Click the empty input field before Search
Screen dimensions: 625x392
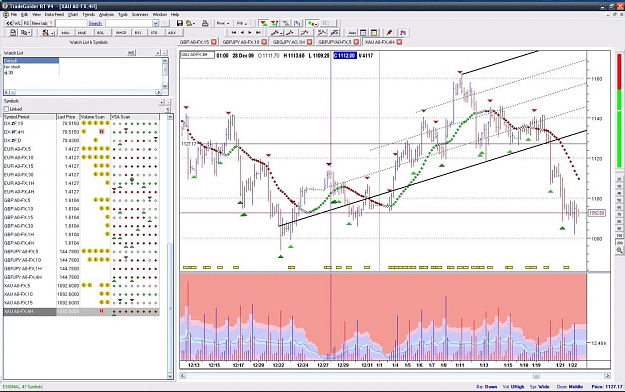(x=71, y=24)
